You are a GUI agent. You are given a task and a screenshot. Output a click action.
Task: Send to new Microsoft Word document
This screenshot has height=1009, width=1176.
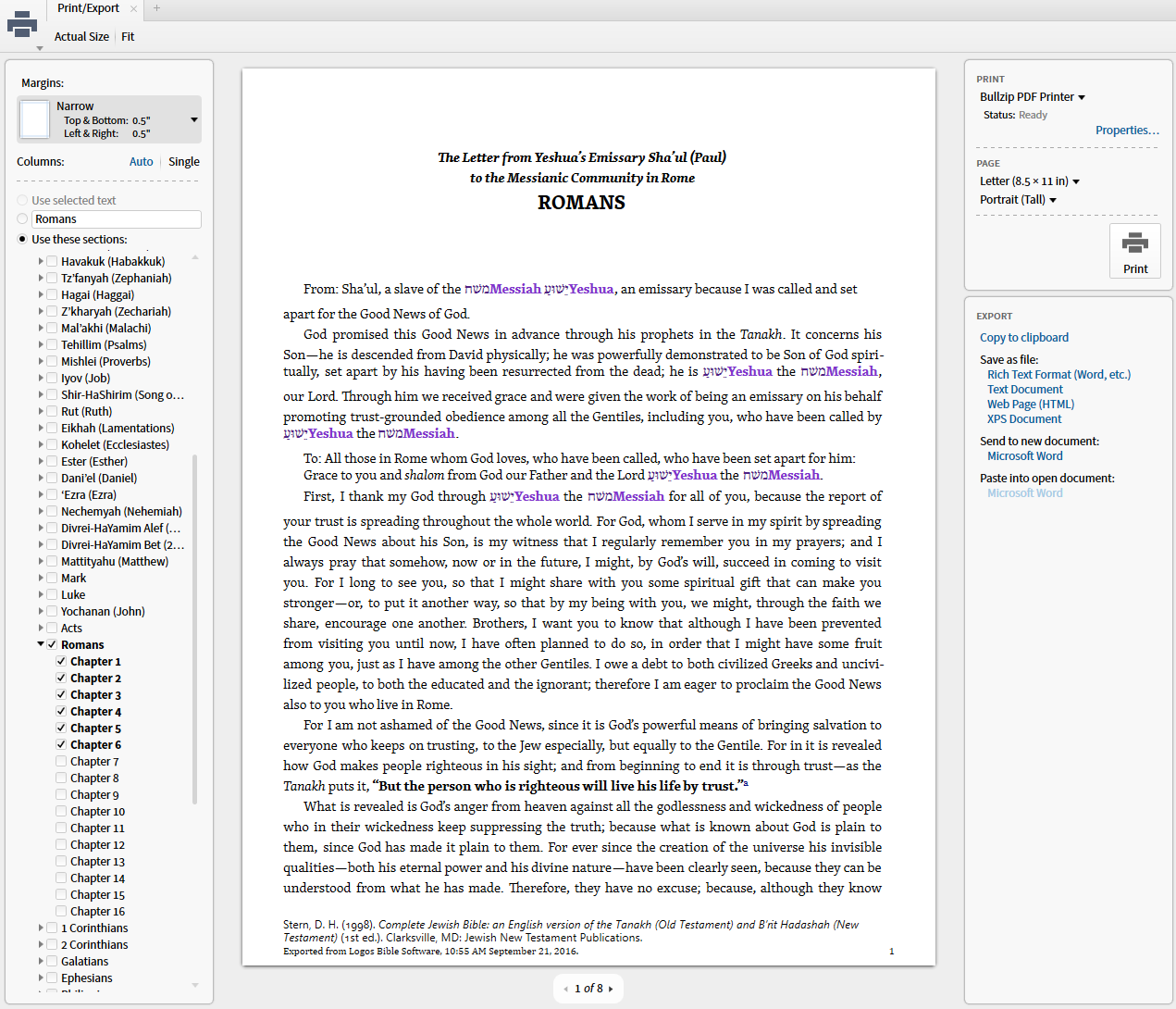point(1025,456)
